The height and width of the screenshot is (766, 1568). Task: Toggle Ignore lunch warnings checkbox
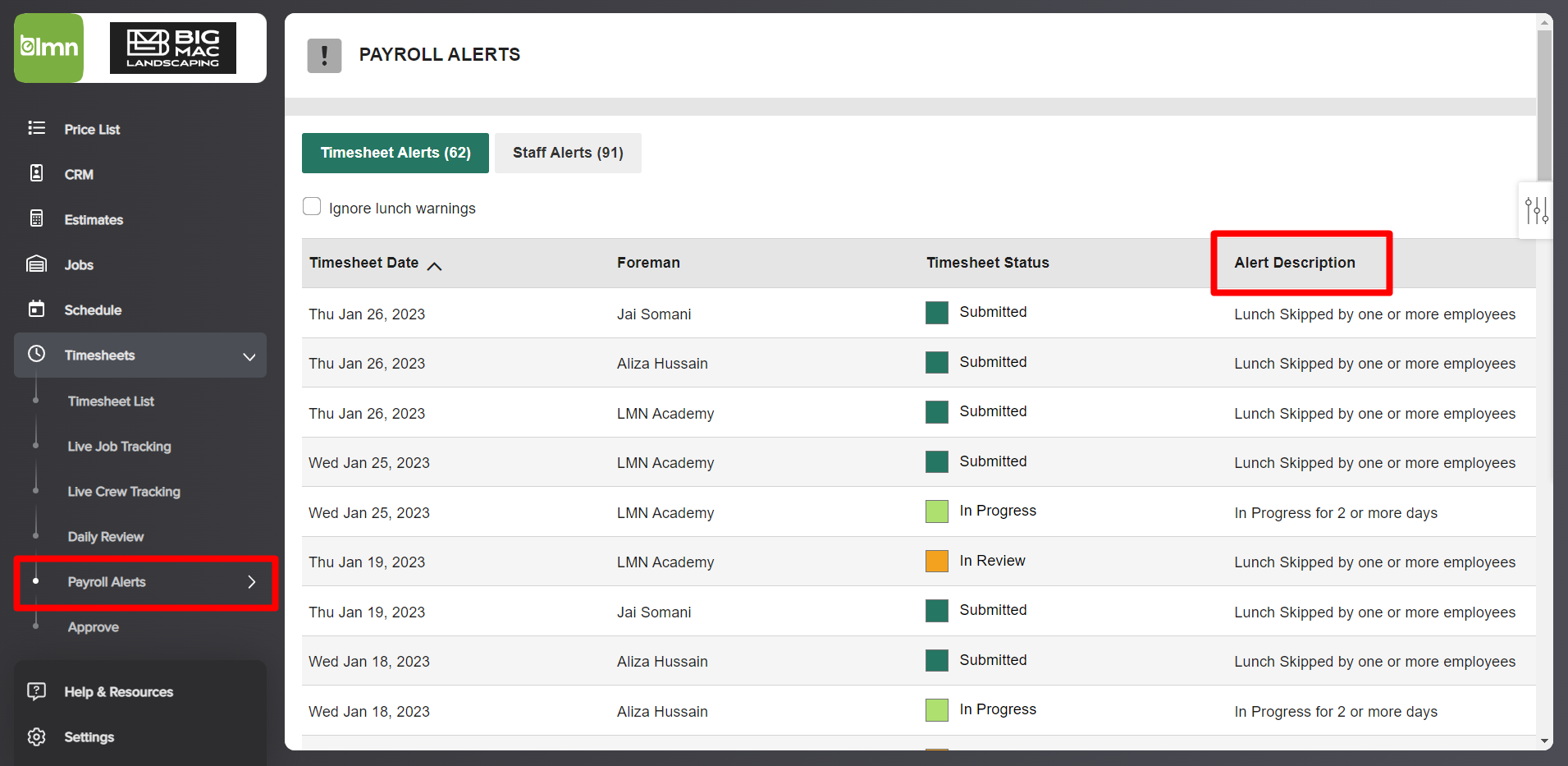pyautogui.click(x=312, y=206)
